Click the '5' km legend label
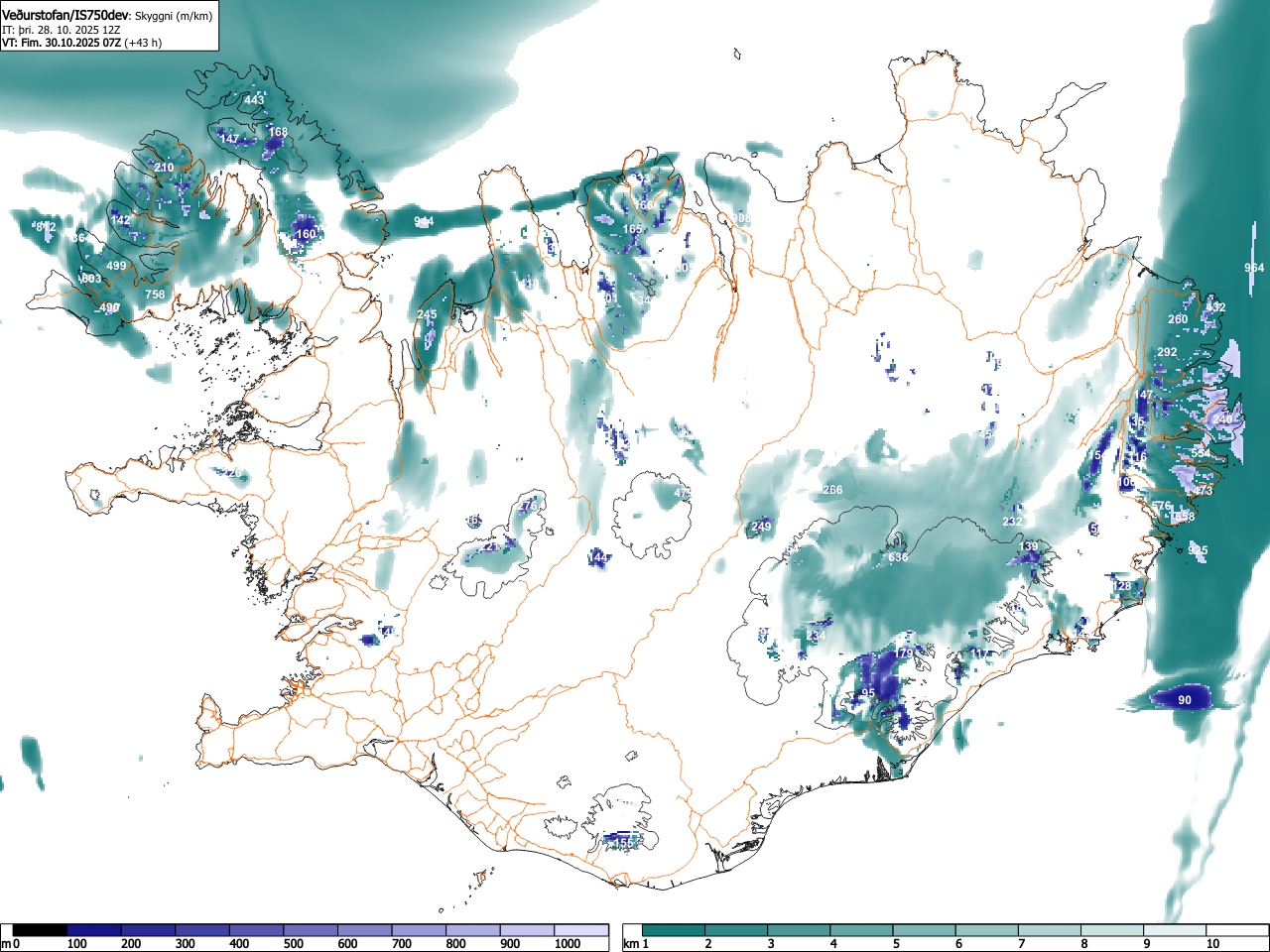Viewport: 1270px width, 952px height. click(x=896, y=944)
